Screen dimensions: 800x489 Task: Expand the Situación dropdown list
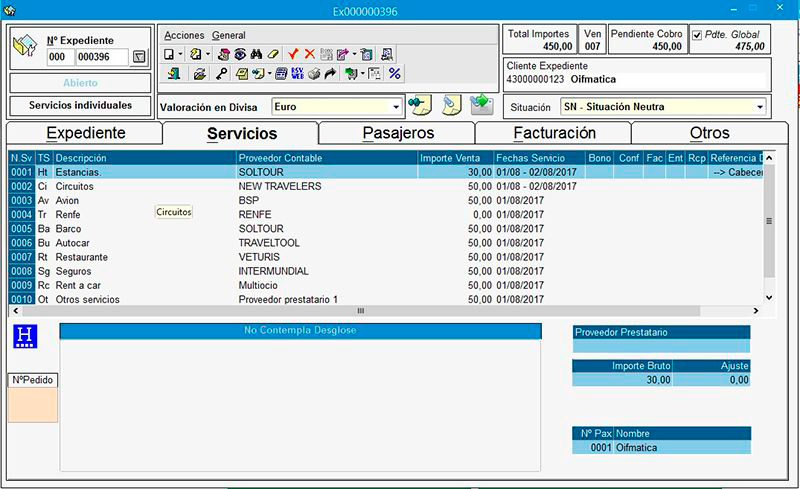760,107
